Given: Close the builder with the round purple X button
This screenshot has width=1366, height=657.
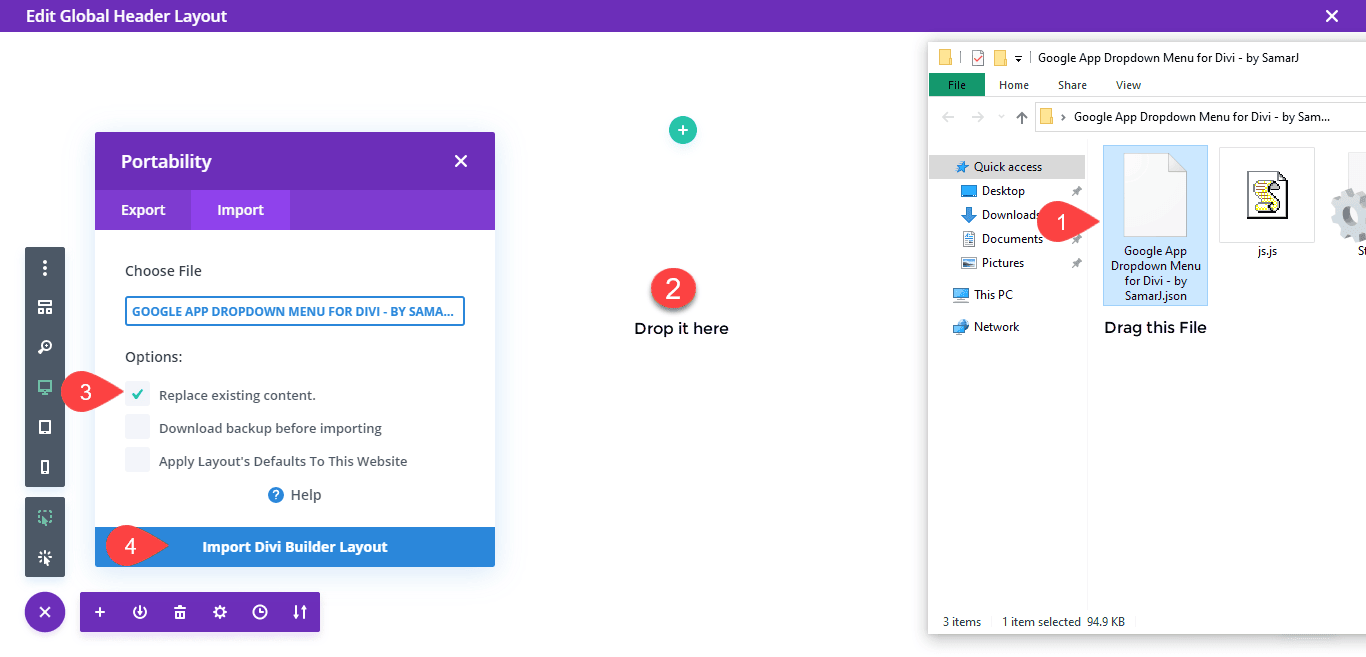Looking at the screenshot, I should pos(45,612).
